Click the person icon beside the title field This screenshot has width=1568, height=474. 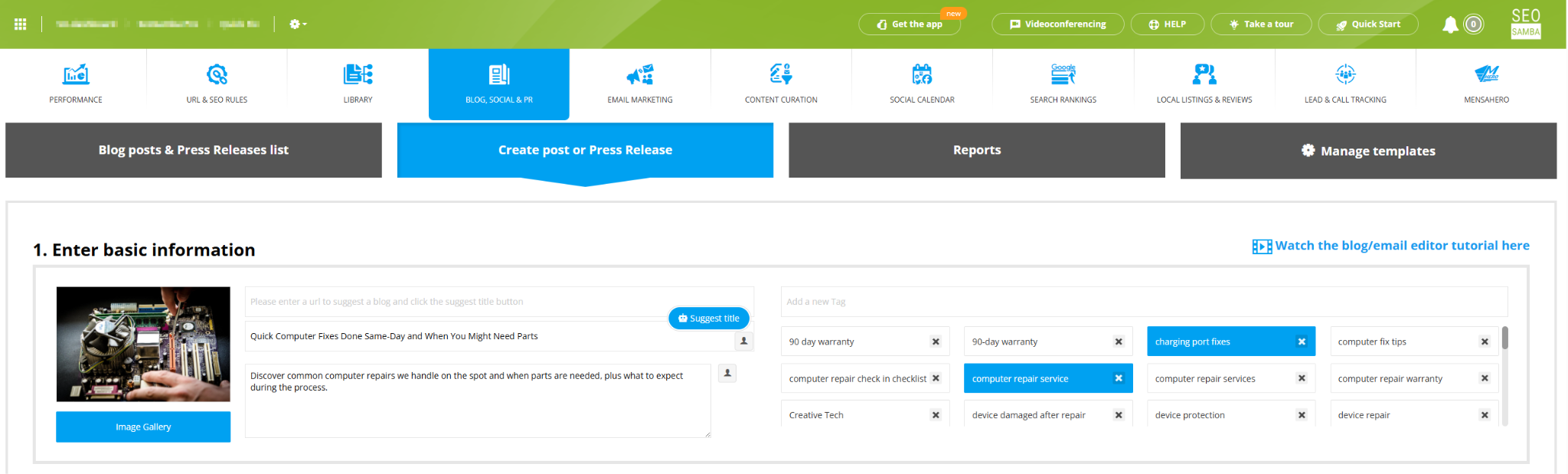tap(743, 341)
